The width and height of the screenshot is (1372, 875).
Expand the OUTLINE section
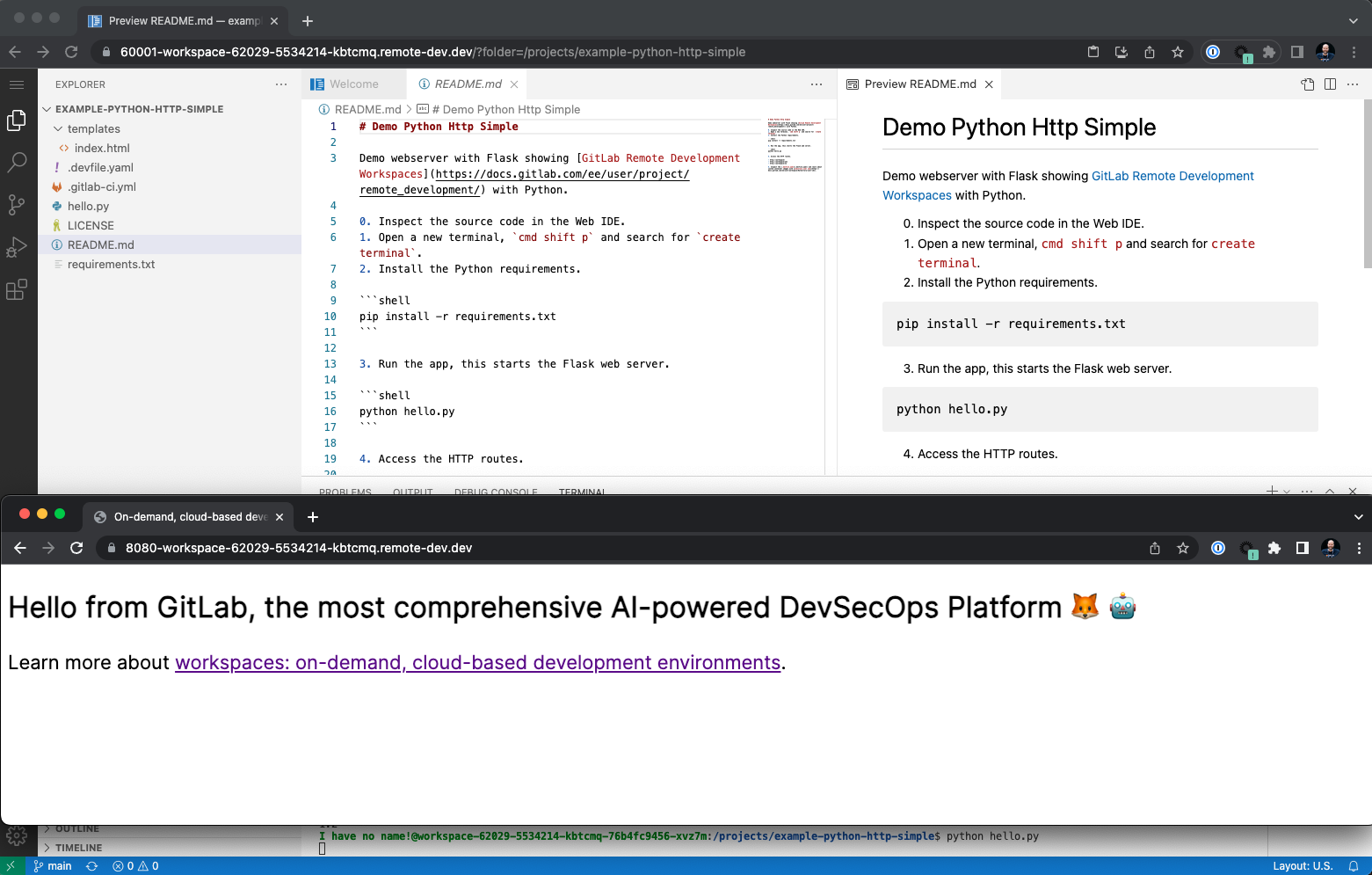pos(77,828)
